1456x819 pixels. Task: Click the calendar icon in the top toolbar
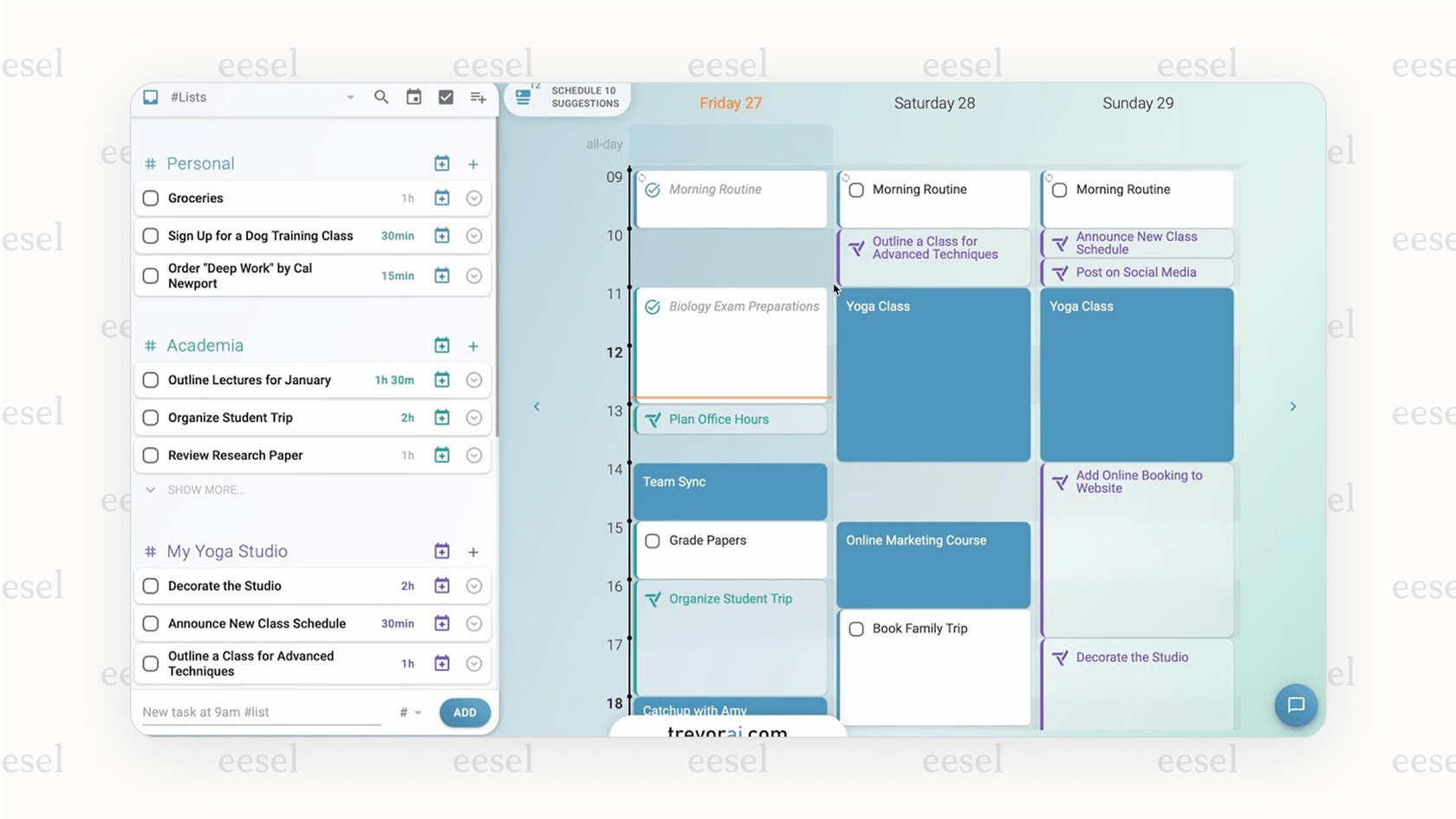pos(413,97)
